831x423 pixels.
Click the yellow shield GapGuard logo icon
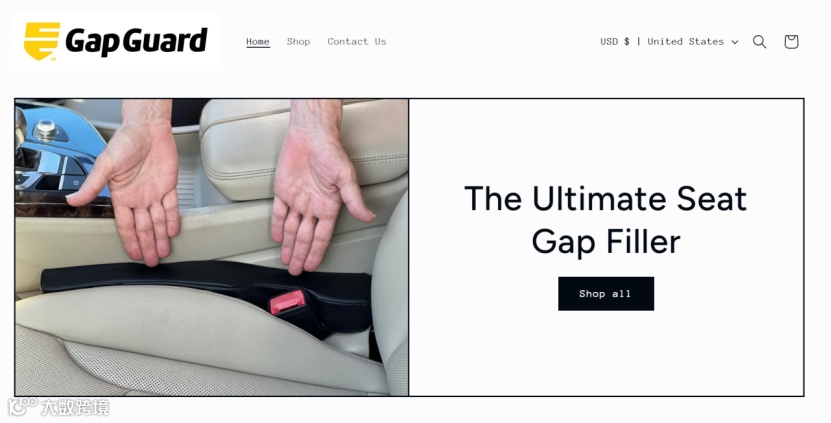(41, 41)
